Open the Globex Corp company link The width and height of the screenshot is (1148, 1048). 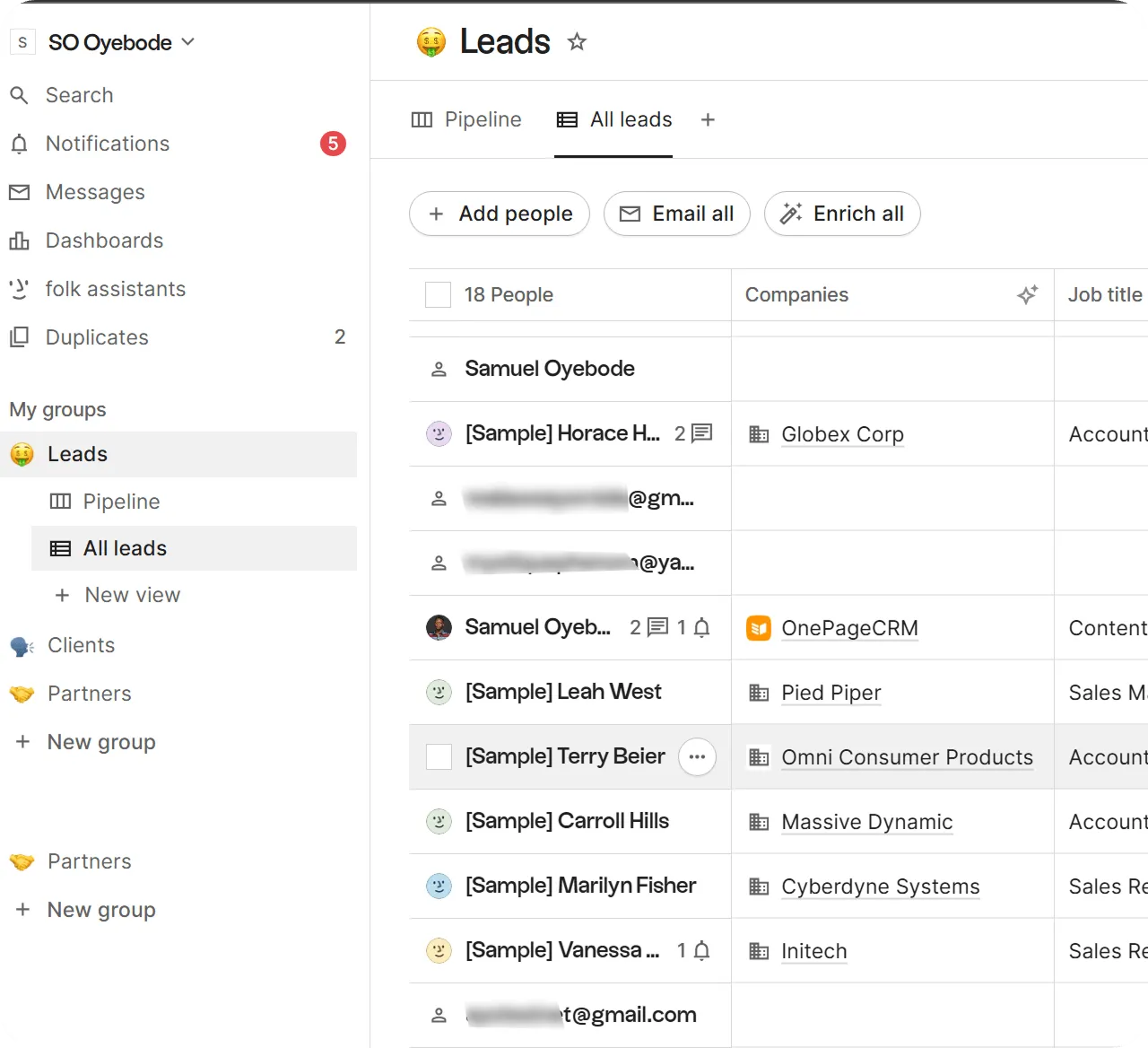842,434
